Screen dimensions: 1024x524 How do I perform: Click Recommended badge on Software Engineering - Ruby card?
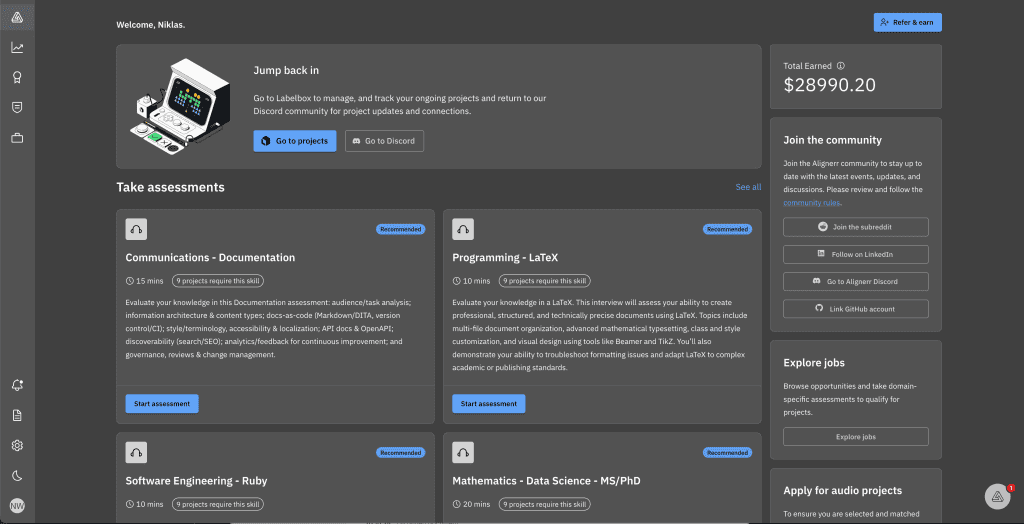click(x=400, y=452)
